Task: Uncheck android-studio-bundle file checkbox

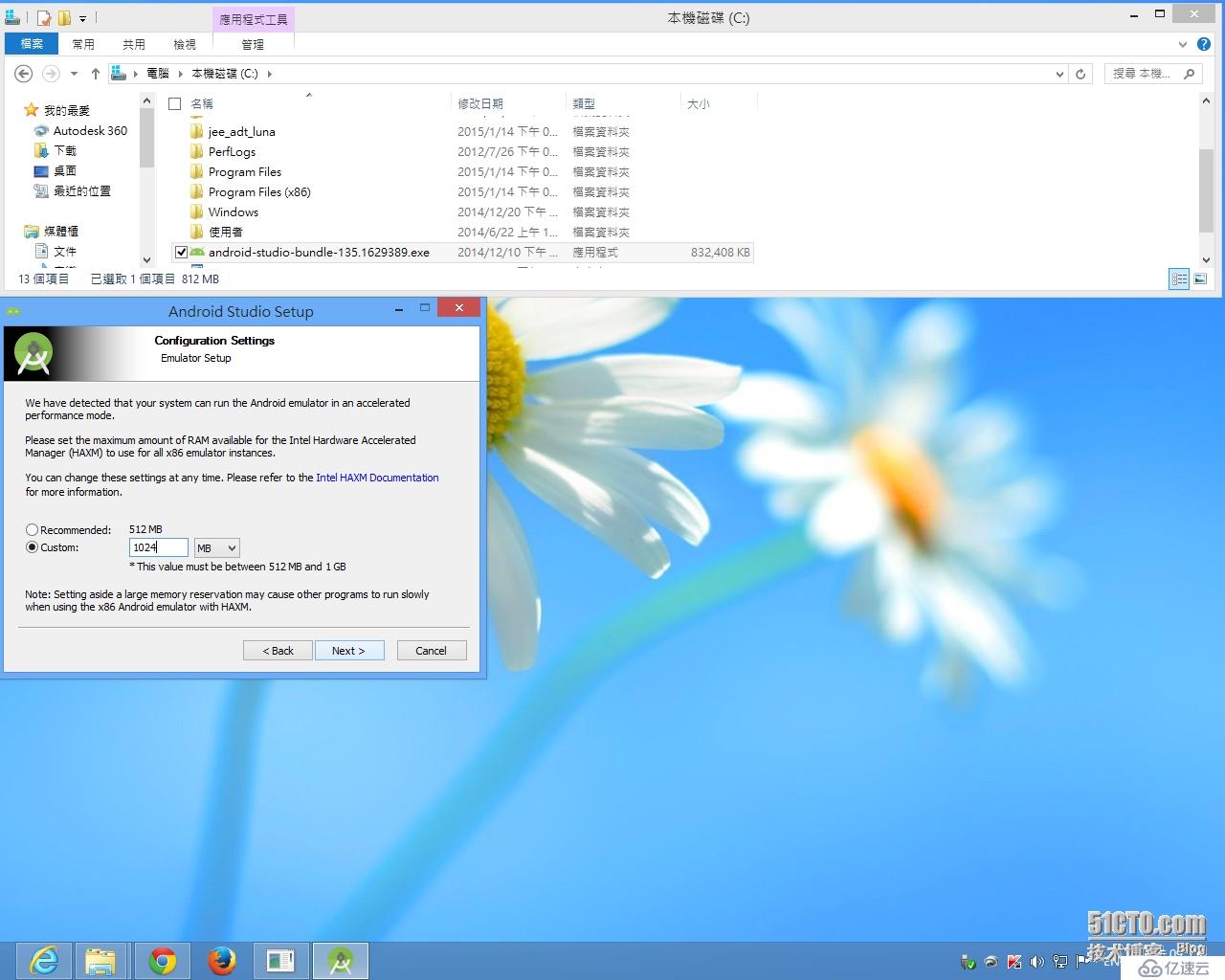Action: pos(181,253)
